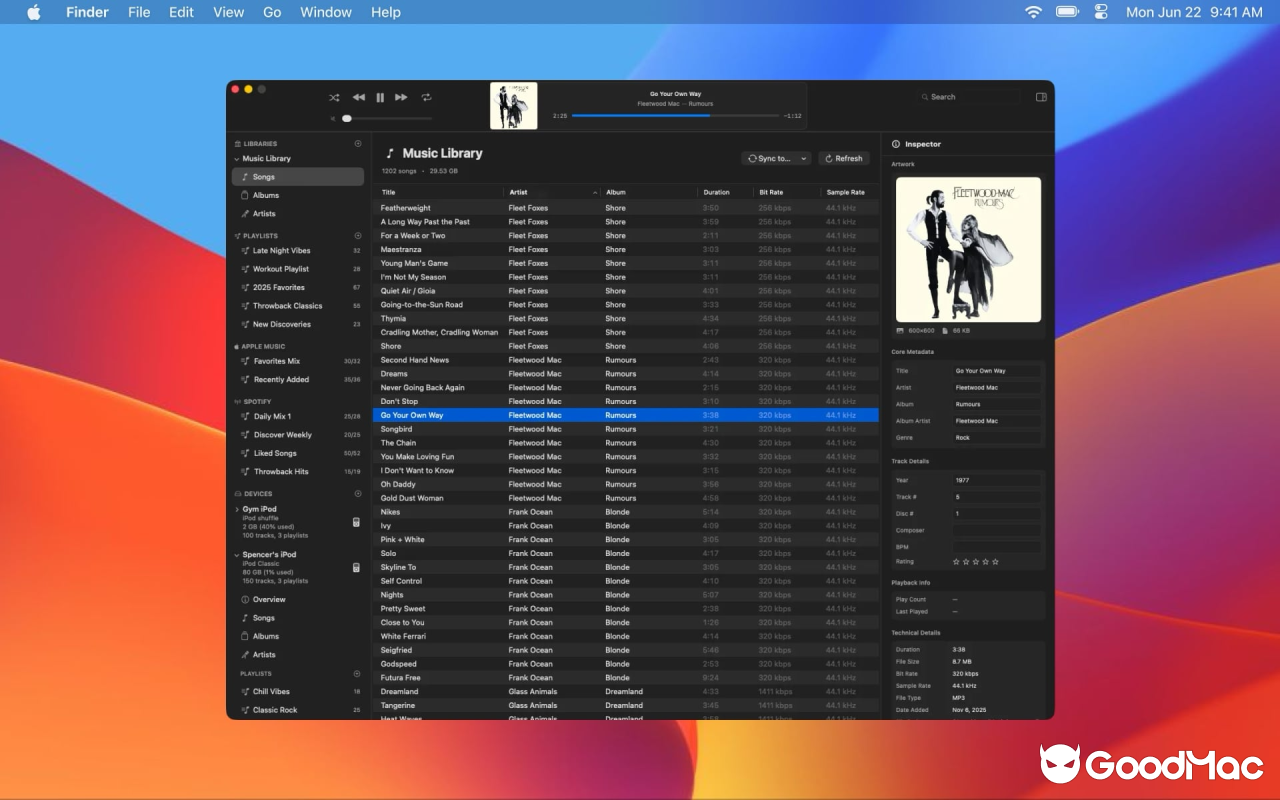Toggle repeat mode in the toolbar
1280x800 pixels.
coord(426,97)
